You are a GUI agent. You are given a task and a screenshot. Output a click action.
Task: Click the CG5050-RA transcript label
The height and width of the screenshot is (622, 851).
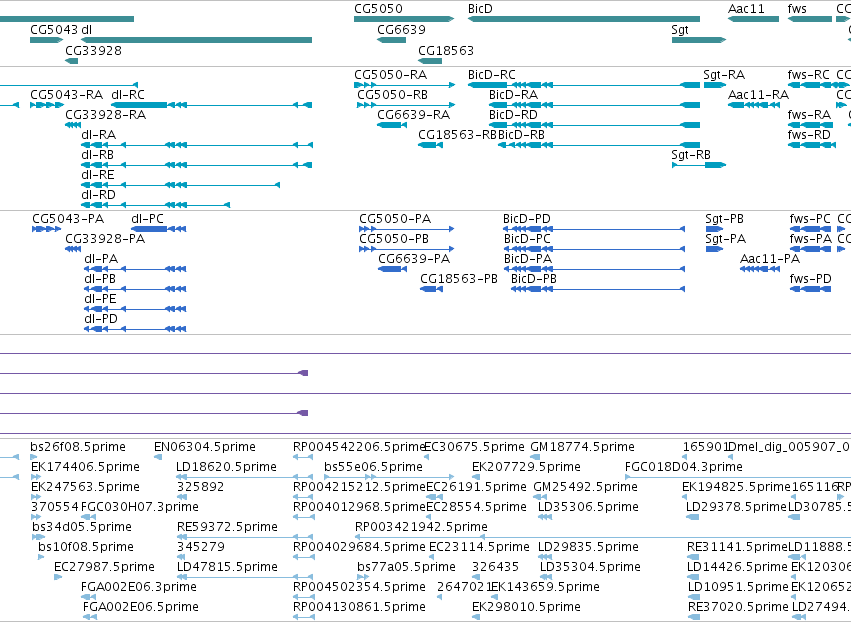coord(390,74)
